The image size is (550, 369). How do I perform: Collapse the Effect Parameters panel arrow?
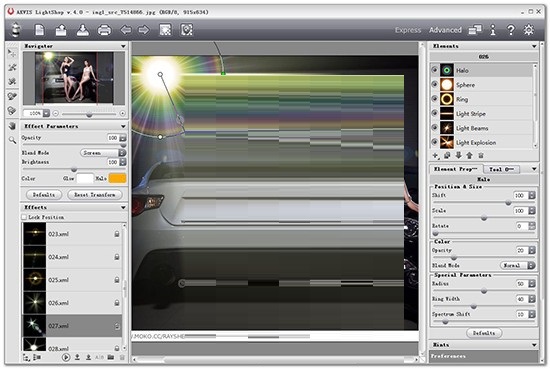pyautogui.click(x=123, y=126)
